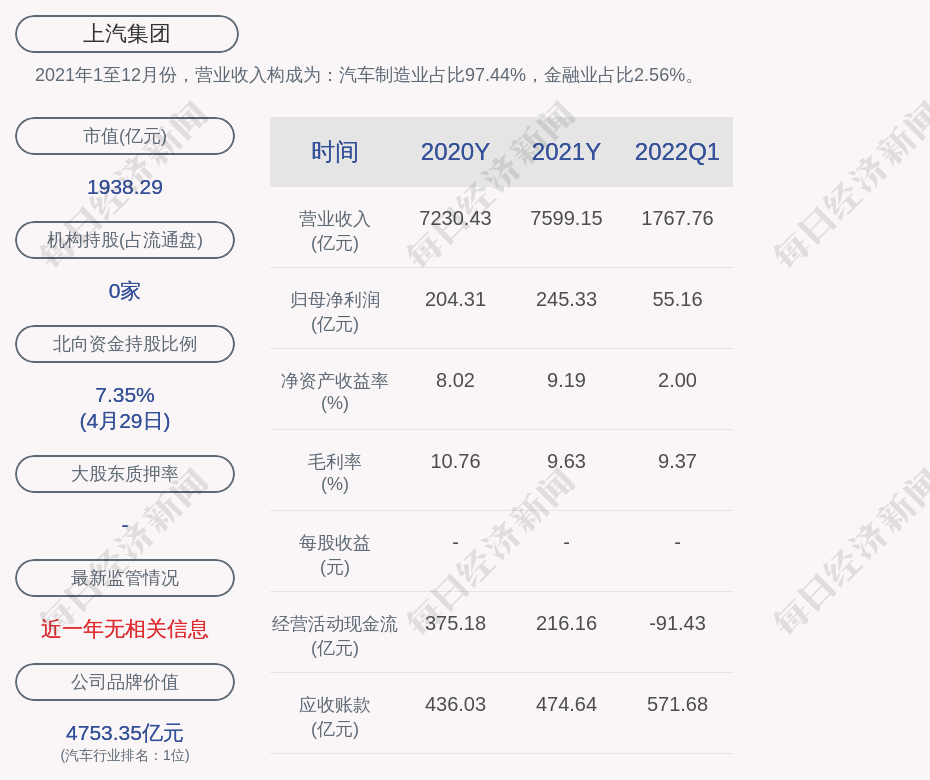Click the 2021年1至12月份 revenue composition sentence
930x780 pixels.
(x=367, y=75)
